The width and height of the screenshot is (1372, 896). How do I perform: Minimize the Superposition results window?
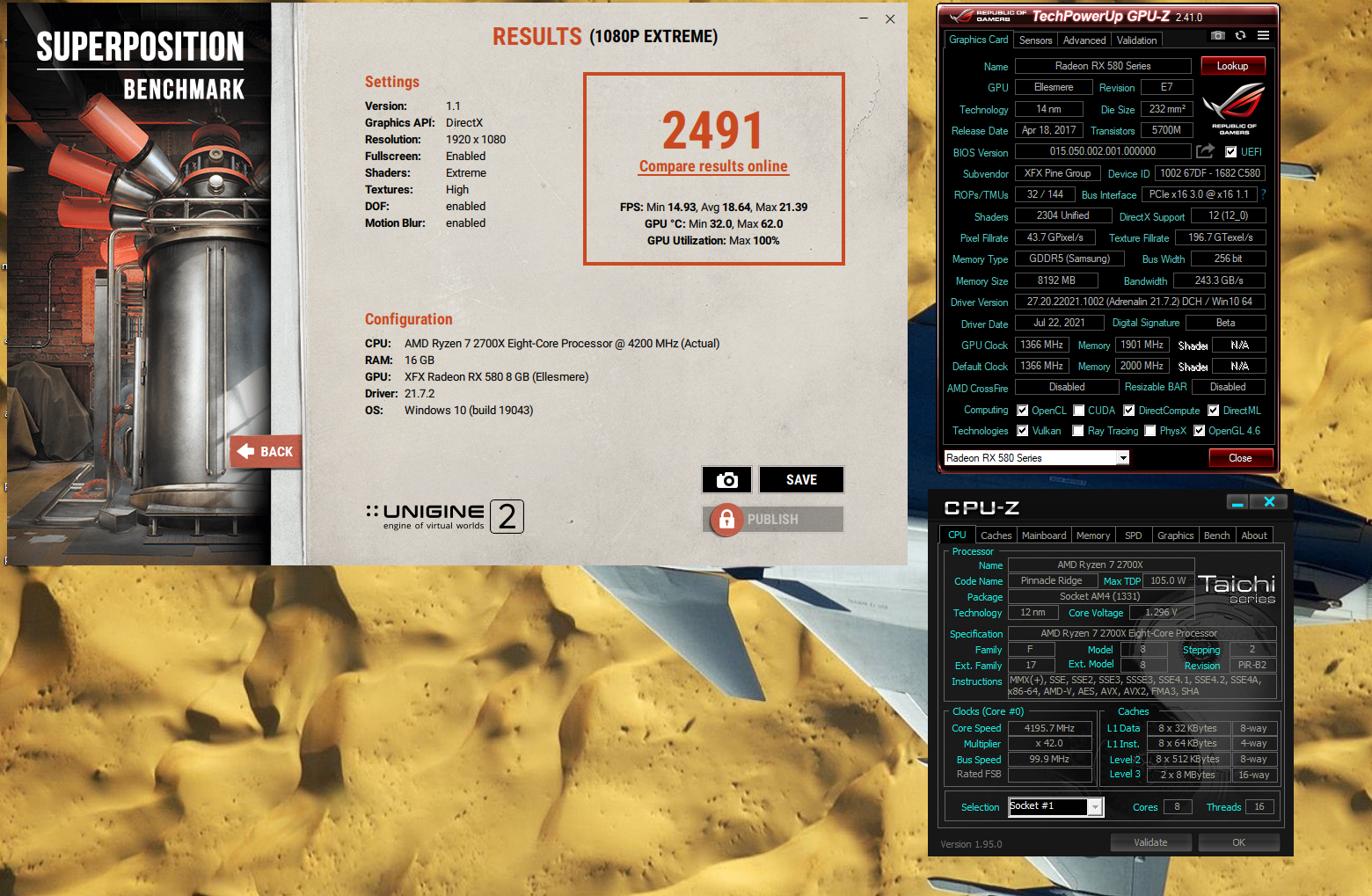[x=864, y=18]
